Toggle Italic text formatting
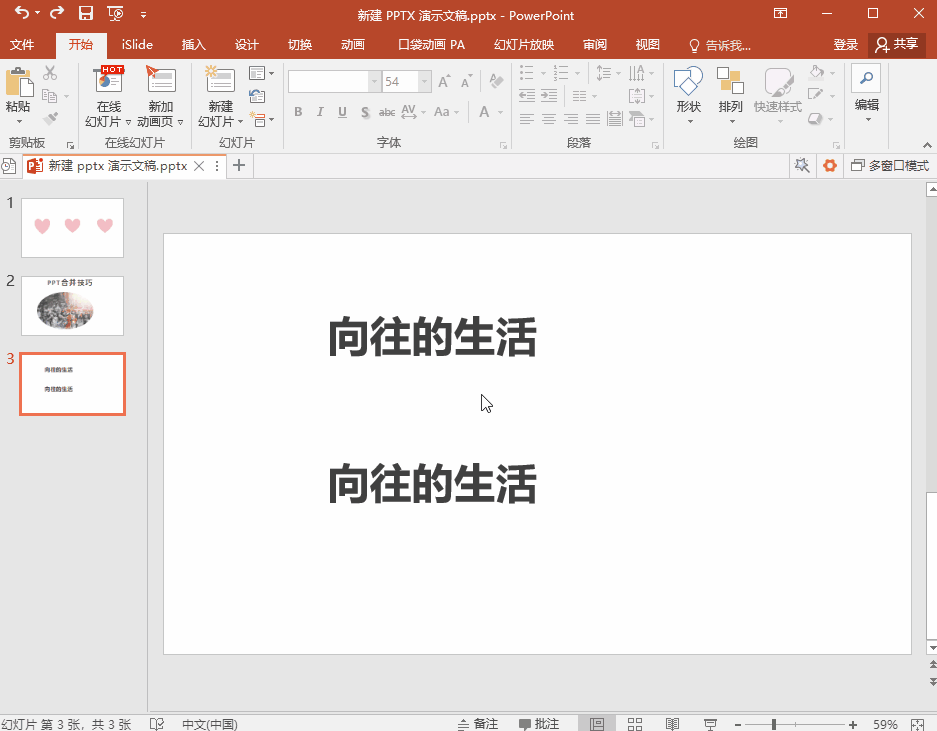 [320, 112]
